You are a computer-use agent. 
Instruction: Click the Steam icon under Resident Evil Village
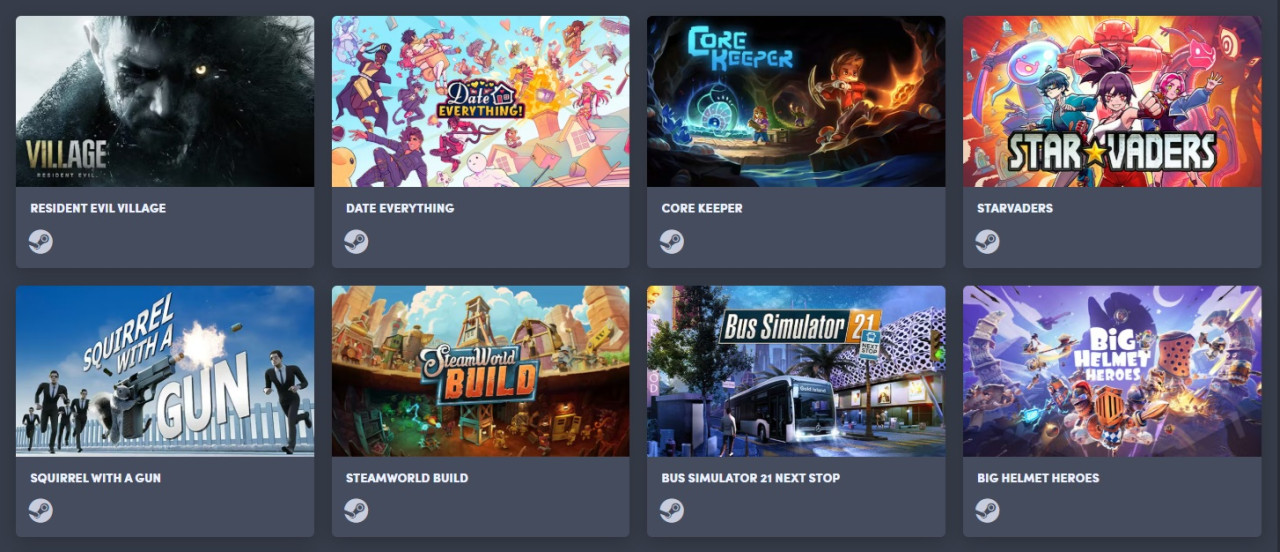(41, 241)
